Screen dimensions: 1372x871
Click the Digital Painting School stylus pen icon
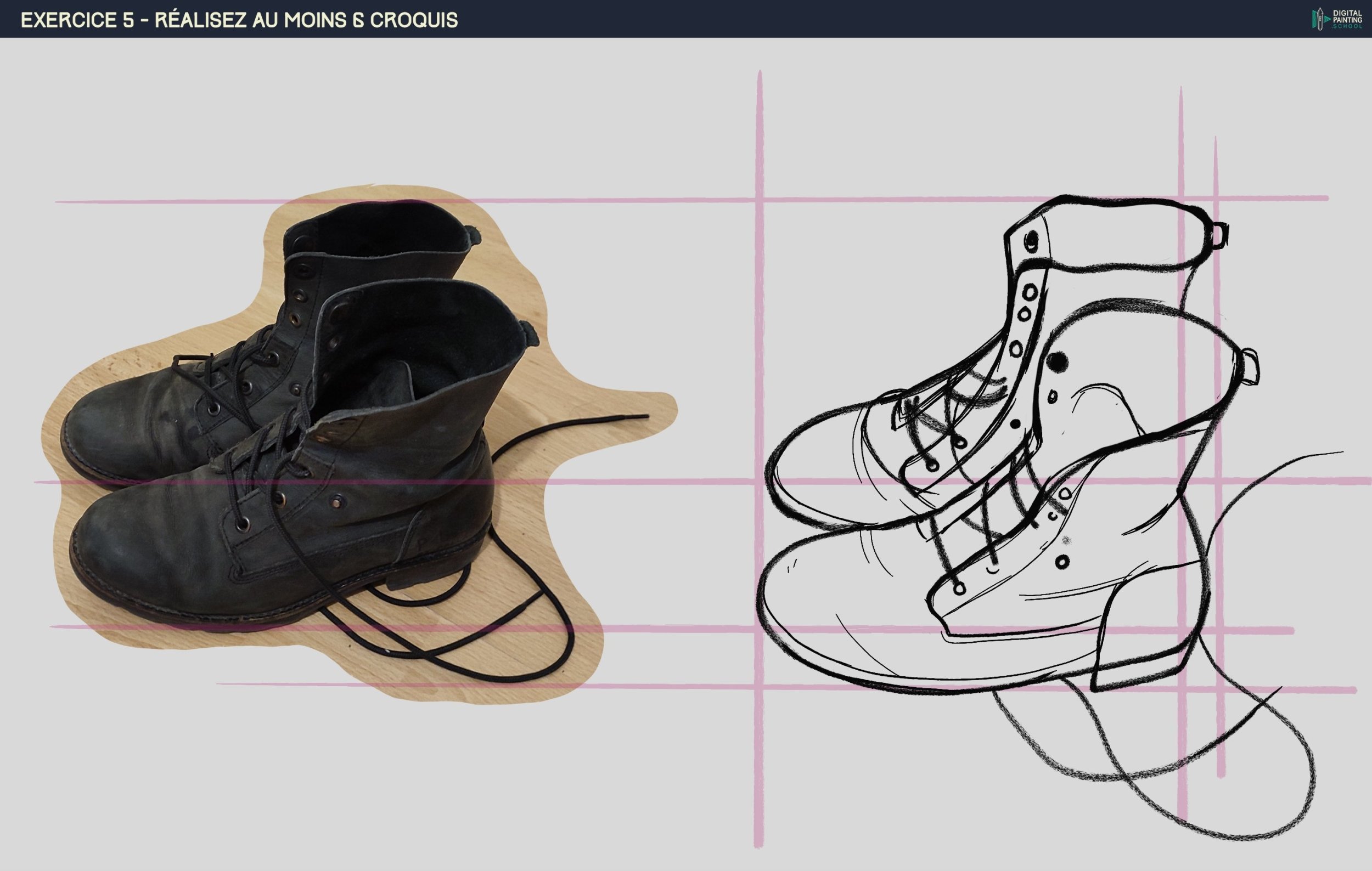coord(1319,18)
